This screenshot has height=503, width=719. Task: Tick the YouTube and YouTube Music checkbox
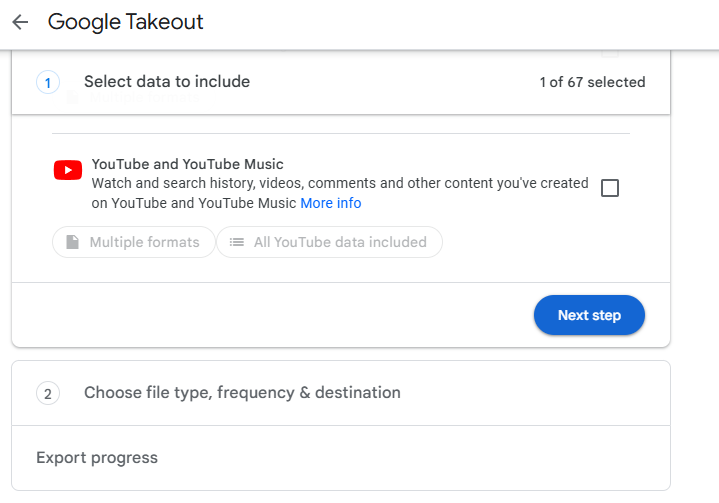tap(610, 188)
